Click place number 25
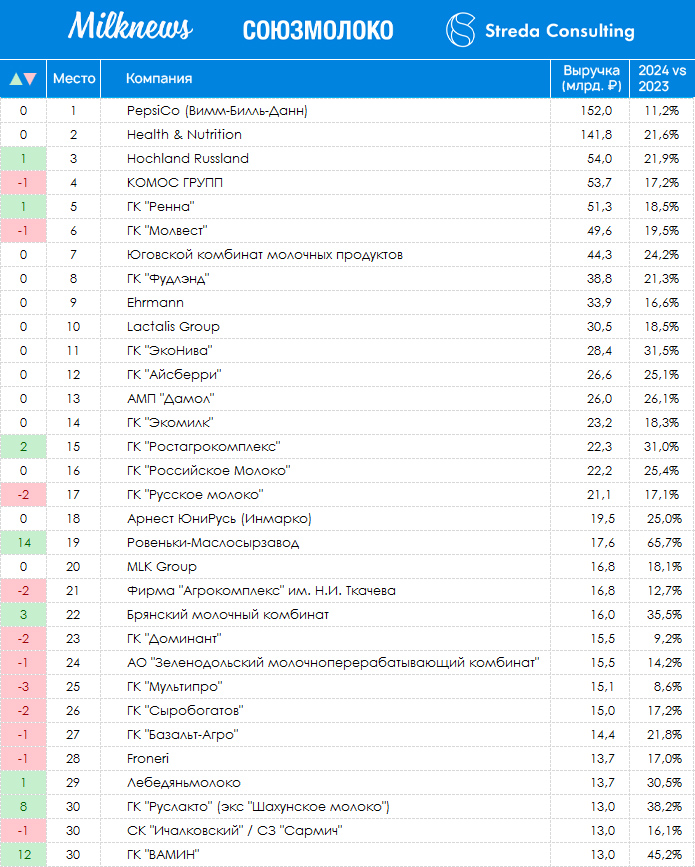 (x=73, y=687)
